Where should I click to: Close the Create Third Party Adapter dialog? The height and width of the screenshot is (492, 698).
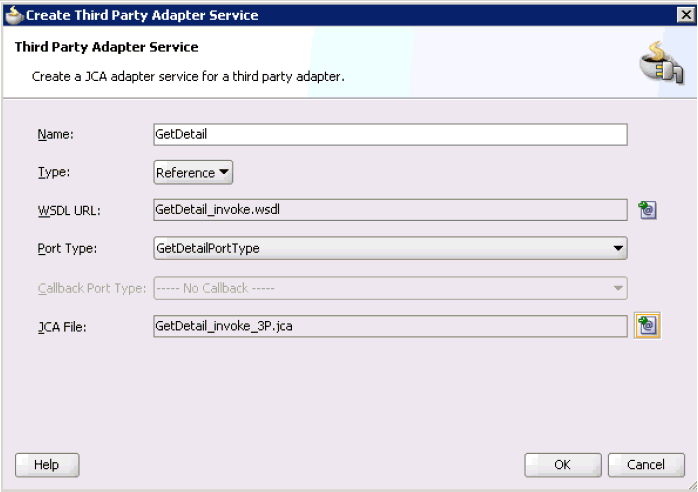click(x=686, y=15)
